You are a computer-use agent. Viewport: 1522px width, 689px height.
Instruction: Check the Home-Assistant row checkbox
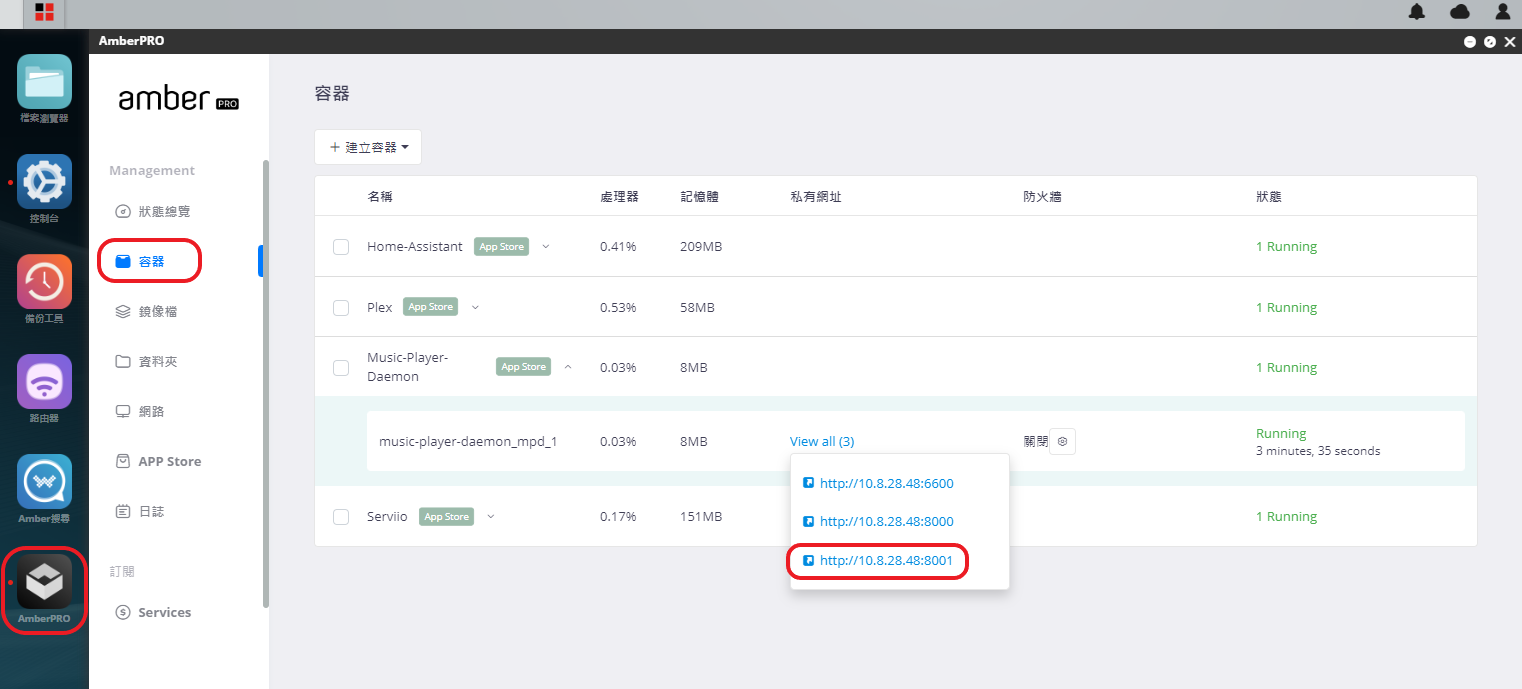341,247
